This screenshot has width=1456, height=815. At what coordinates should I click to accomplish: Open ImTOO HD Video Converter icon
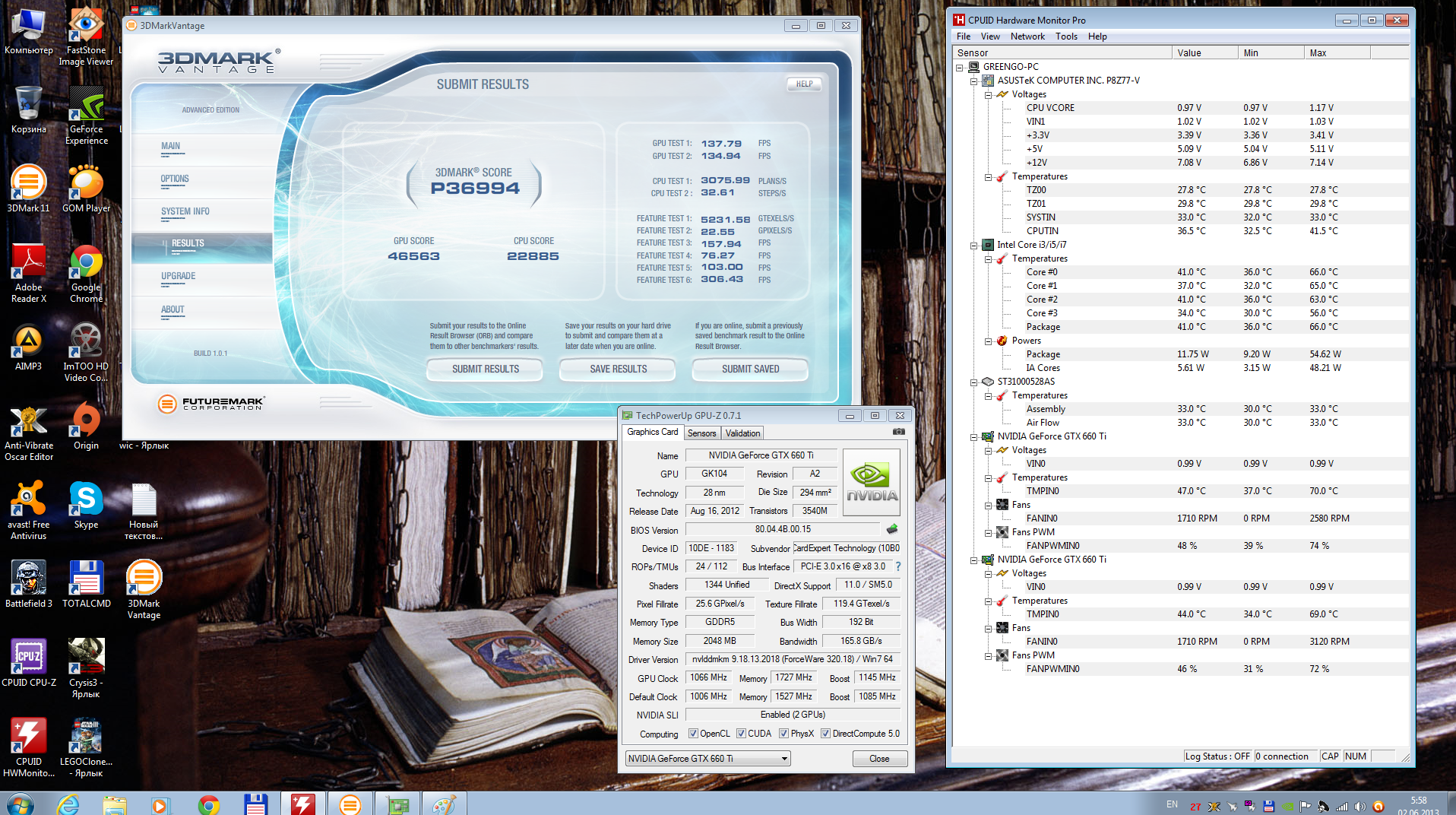[x=86, y=352]
